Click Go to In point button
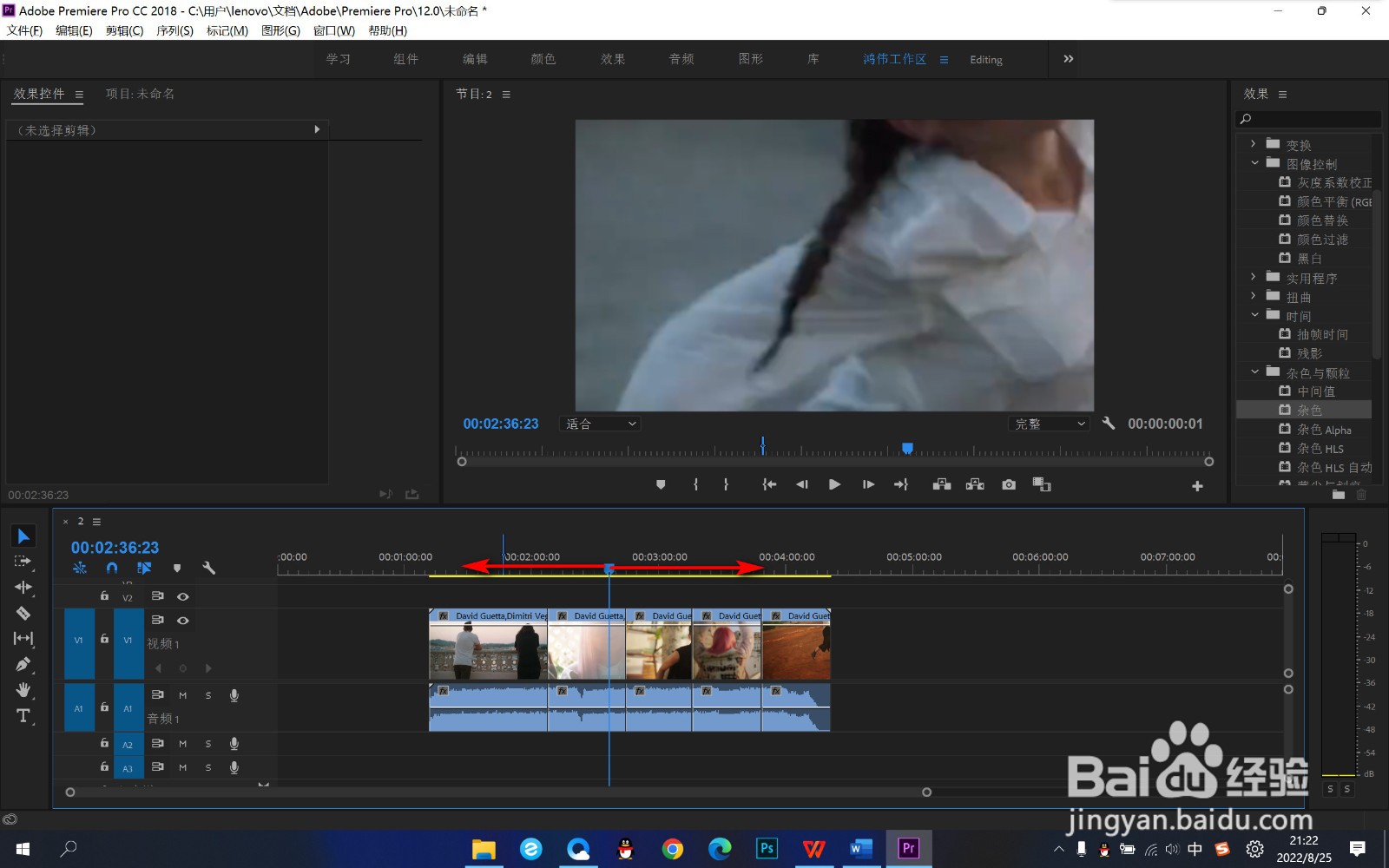1389x868 pixels. (x=769, y=484)
